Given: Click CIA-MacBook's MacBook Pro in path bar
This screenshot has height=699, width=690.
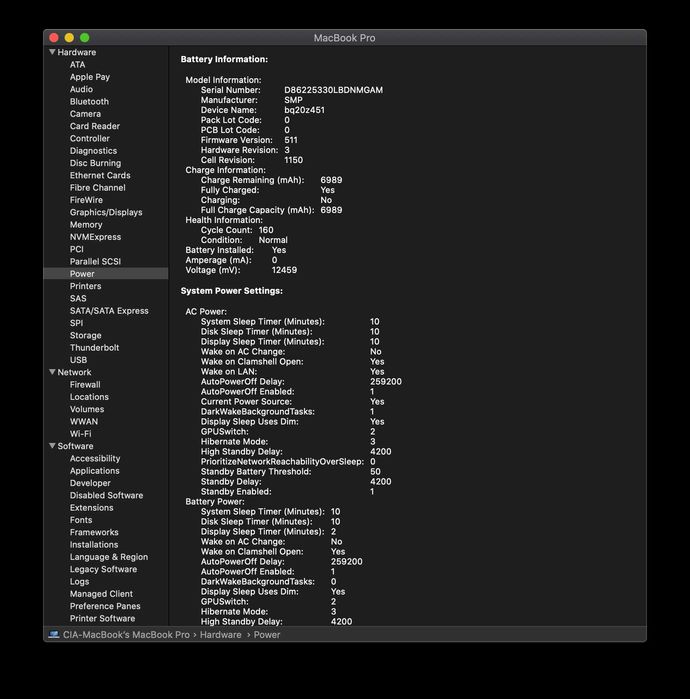Looking at the screenshot, I should (126, 635).
